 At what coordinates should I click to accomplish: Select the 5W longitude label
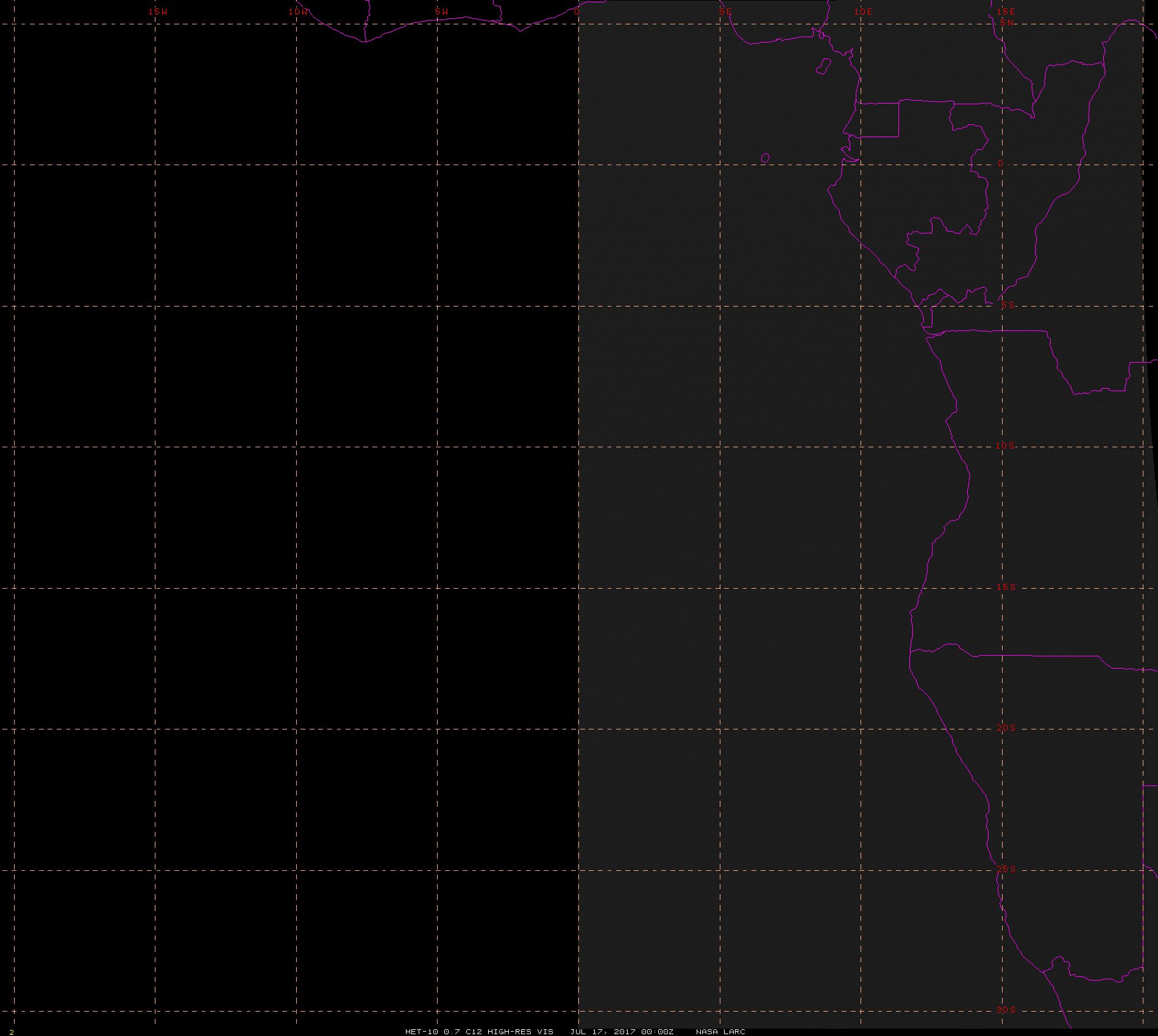442,12
